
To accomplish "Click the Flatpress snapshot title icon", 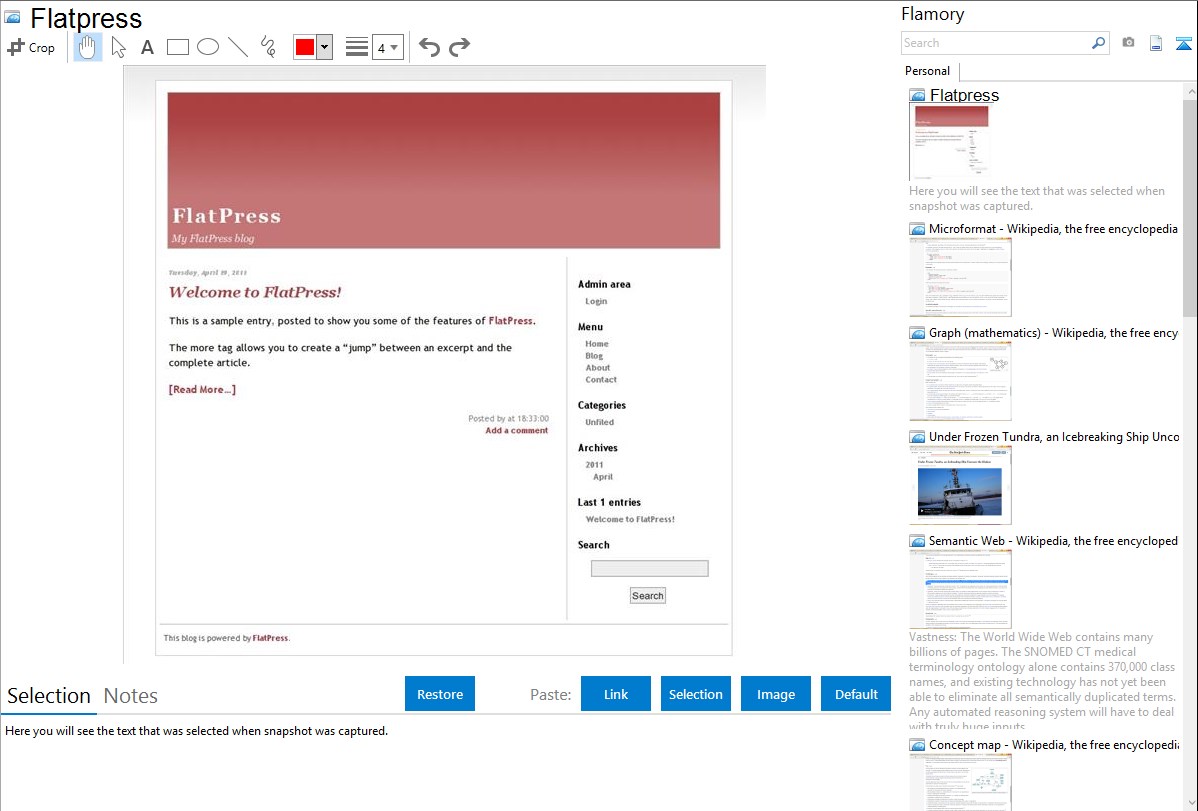I will coord(12,17).
